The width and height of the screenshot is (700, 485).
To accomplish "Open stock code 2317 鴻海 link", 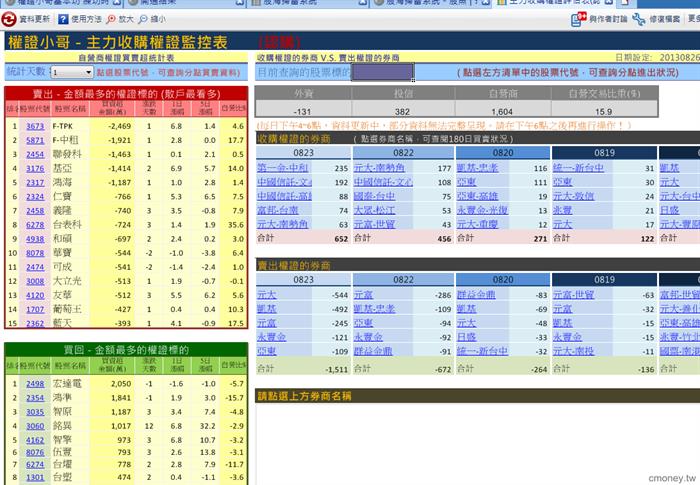I will tap(35, 183).
